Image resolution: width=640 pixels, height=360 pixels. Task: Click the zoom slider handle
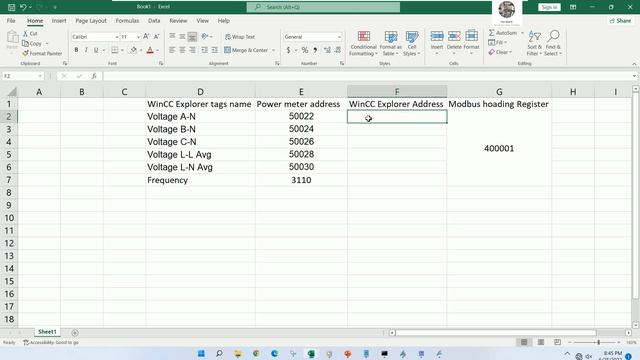click(598, 342)
